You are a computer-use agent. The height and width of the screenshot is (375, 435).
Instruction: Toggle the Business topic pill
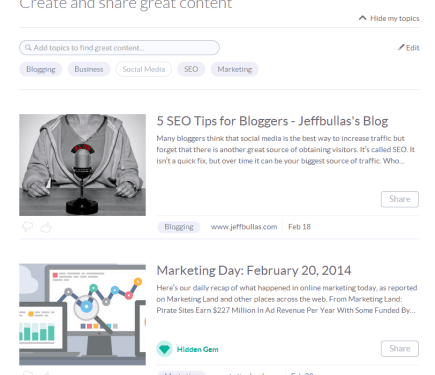coord(89,69)
